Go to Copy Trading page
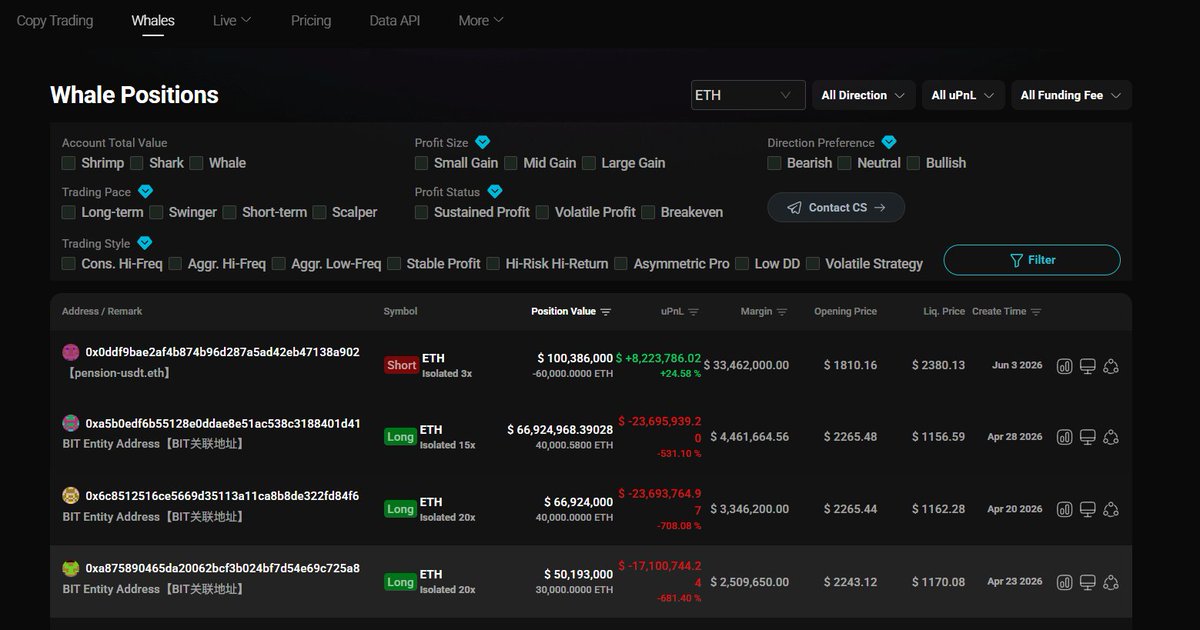This screenshot has width=1200, height=630. coord(55,20)
